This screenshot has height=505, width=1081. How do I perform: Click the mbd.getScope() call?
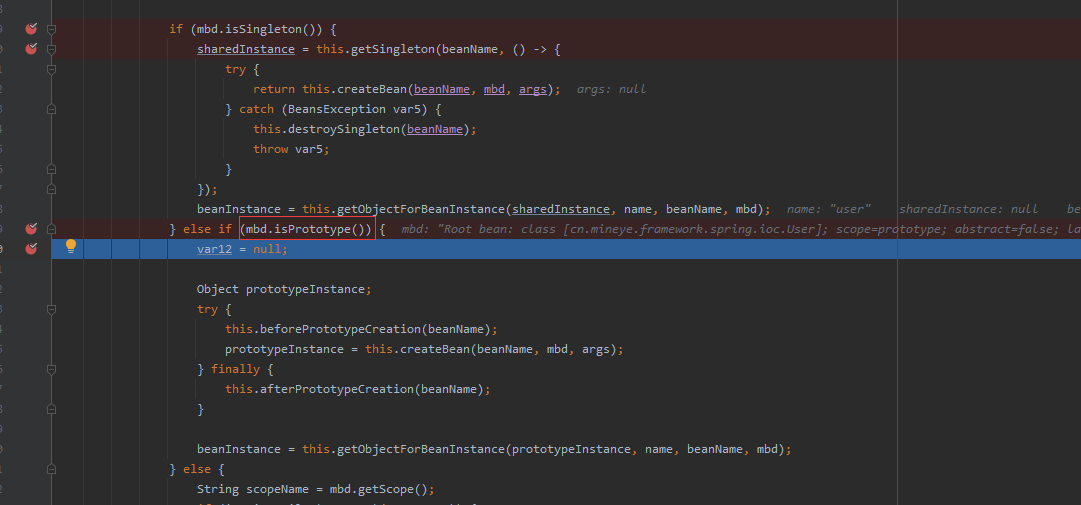[x=378, y=489]
